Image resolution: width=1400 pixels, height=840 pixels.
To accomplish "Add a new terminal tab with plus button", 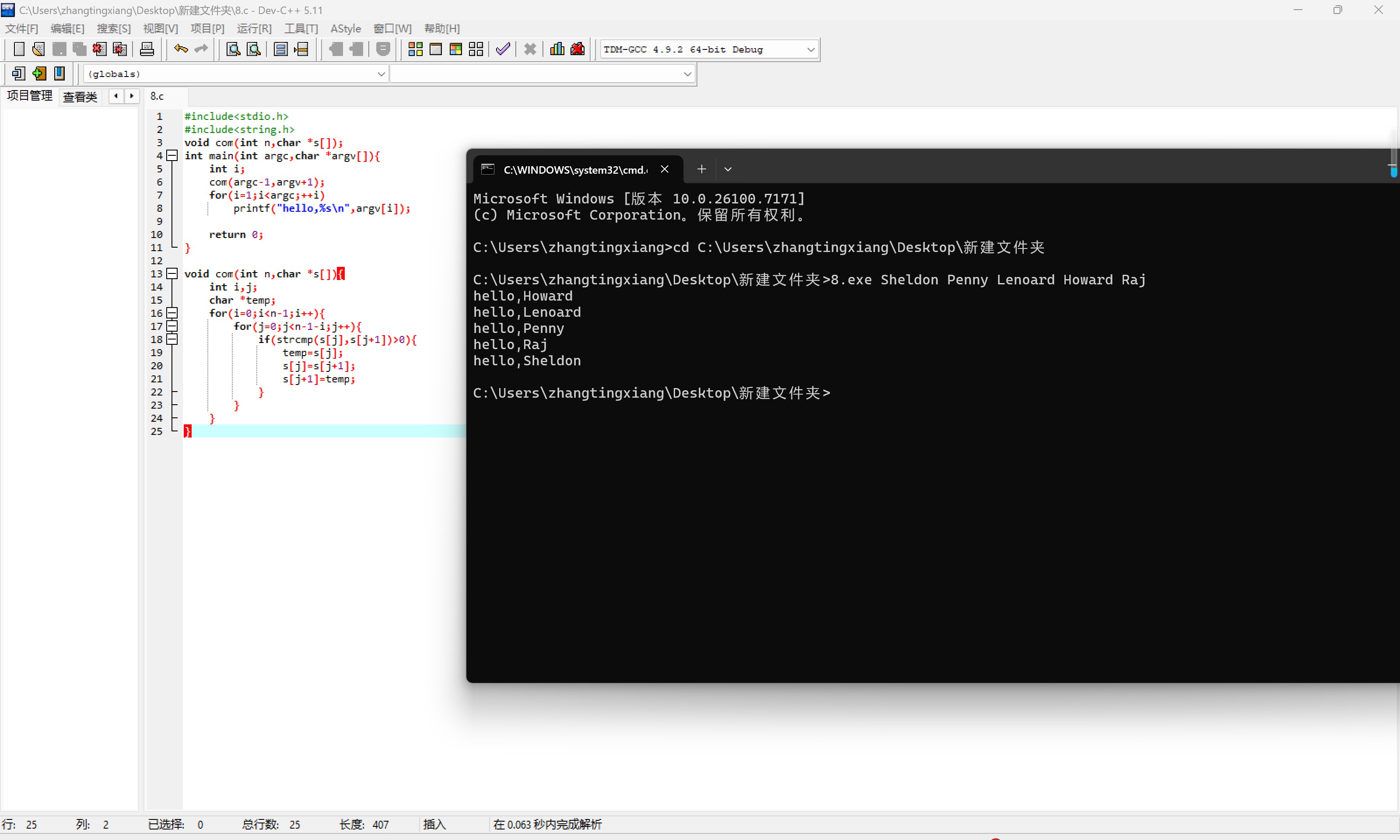I will click(x=701, y=169).
